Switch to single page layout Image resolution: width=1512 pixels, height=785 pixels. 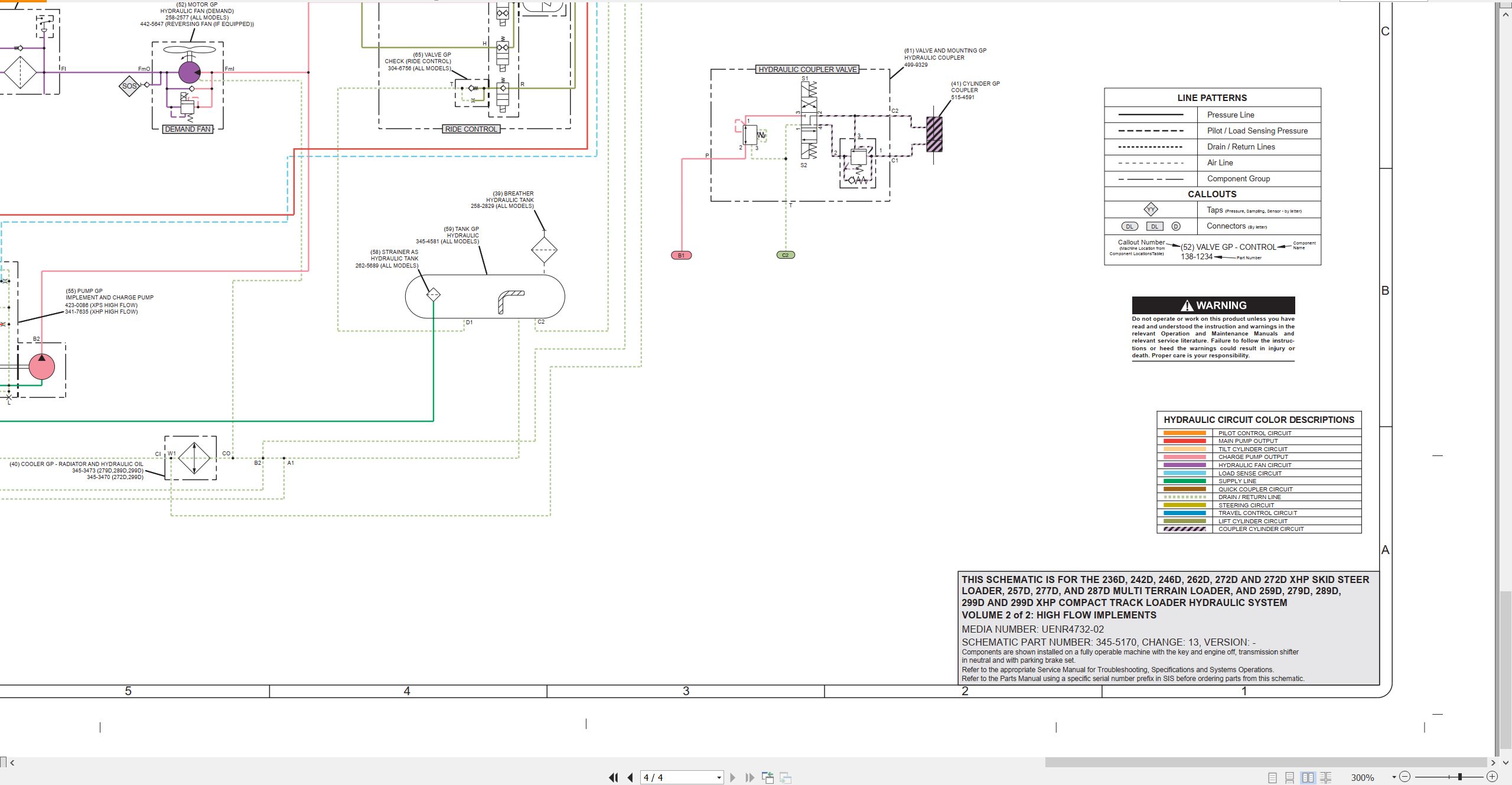click(x=1272, y=777)
